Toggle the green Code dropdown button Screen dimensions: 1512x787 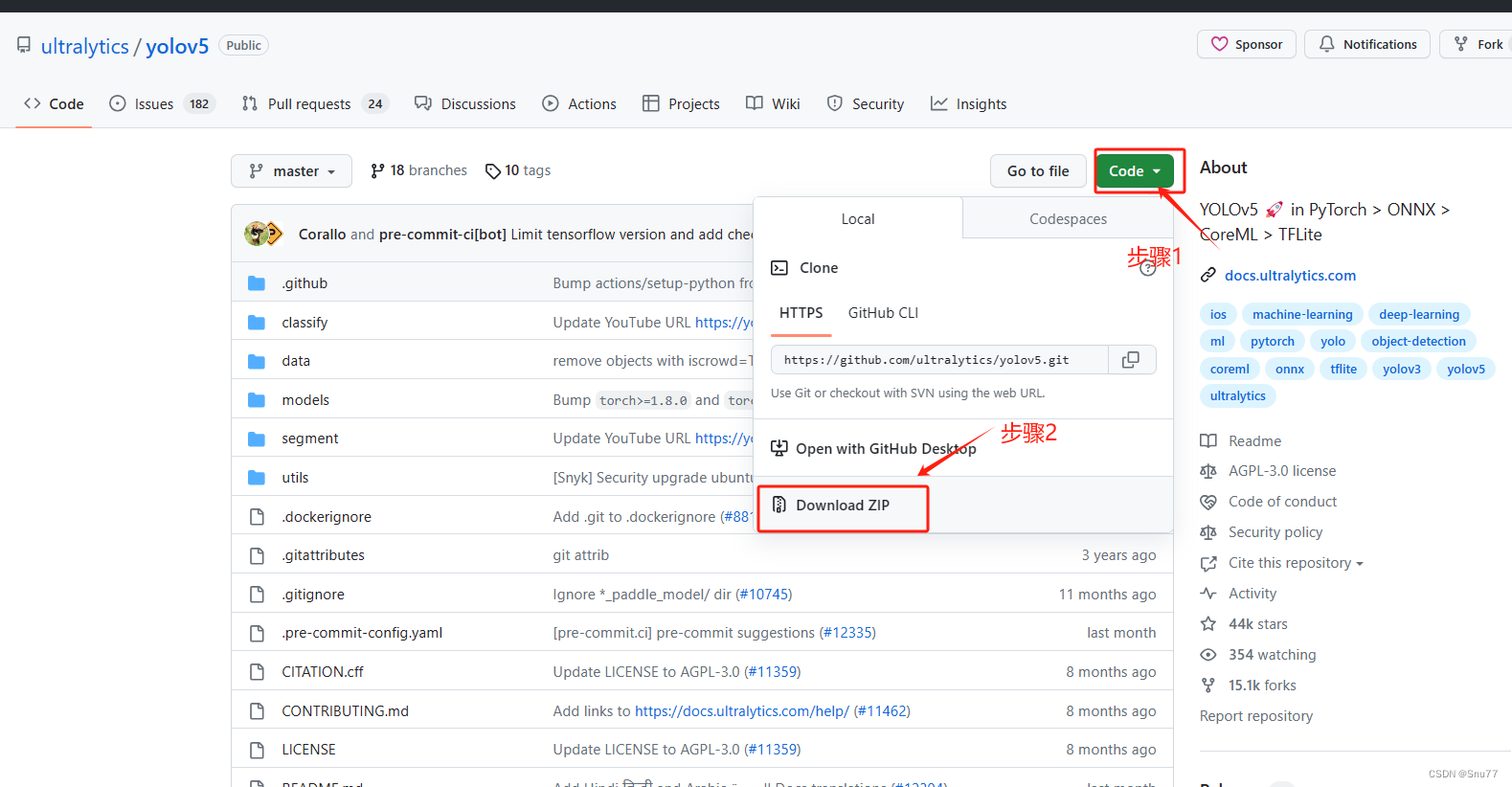1135,170
